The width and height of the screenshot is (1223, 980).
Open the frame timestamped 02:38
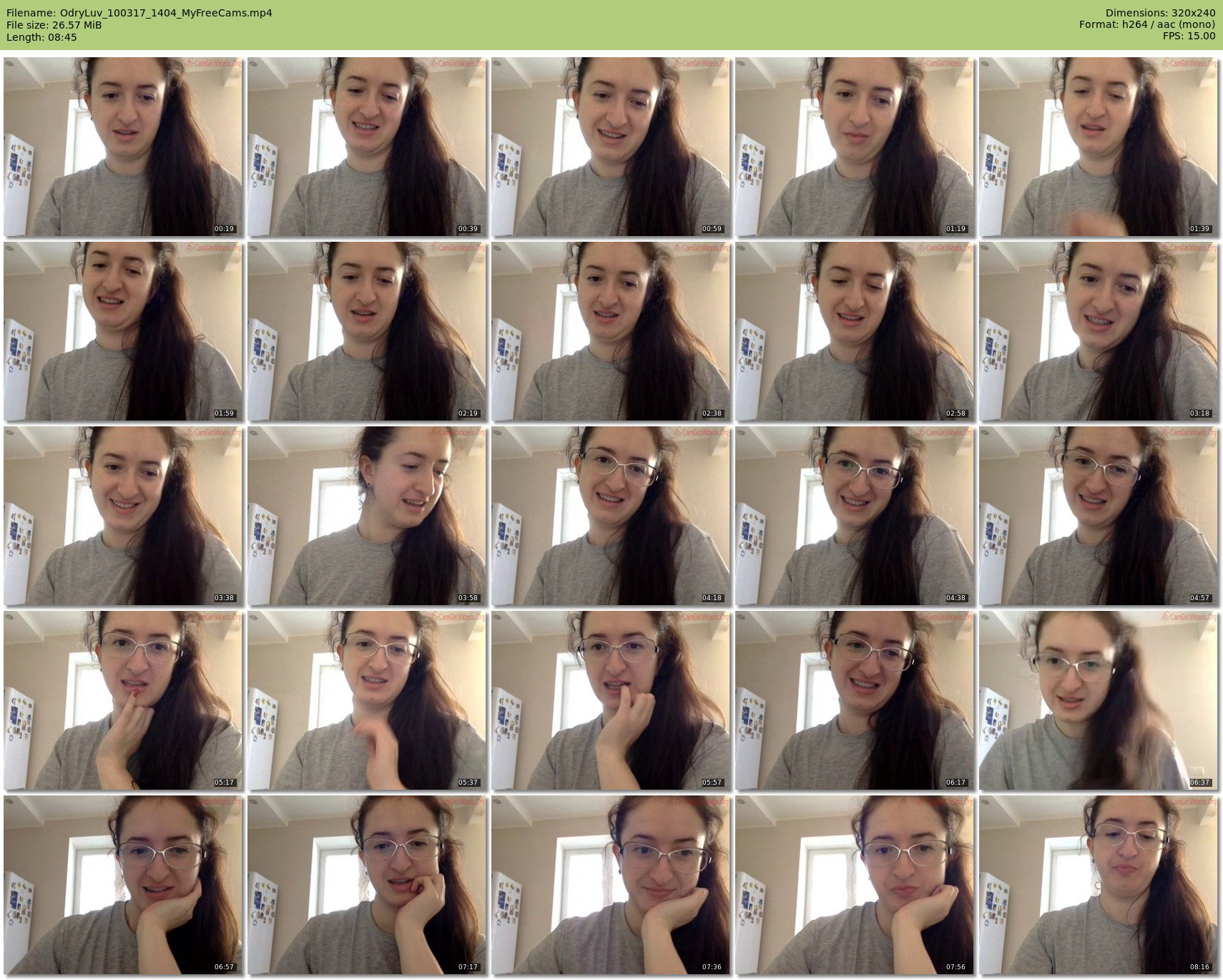point(611,331)
